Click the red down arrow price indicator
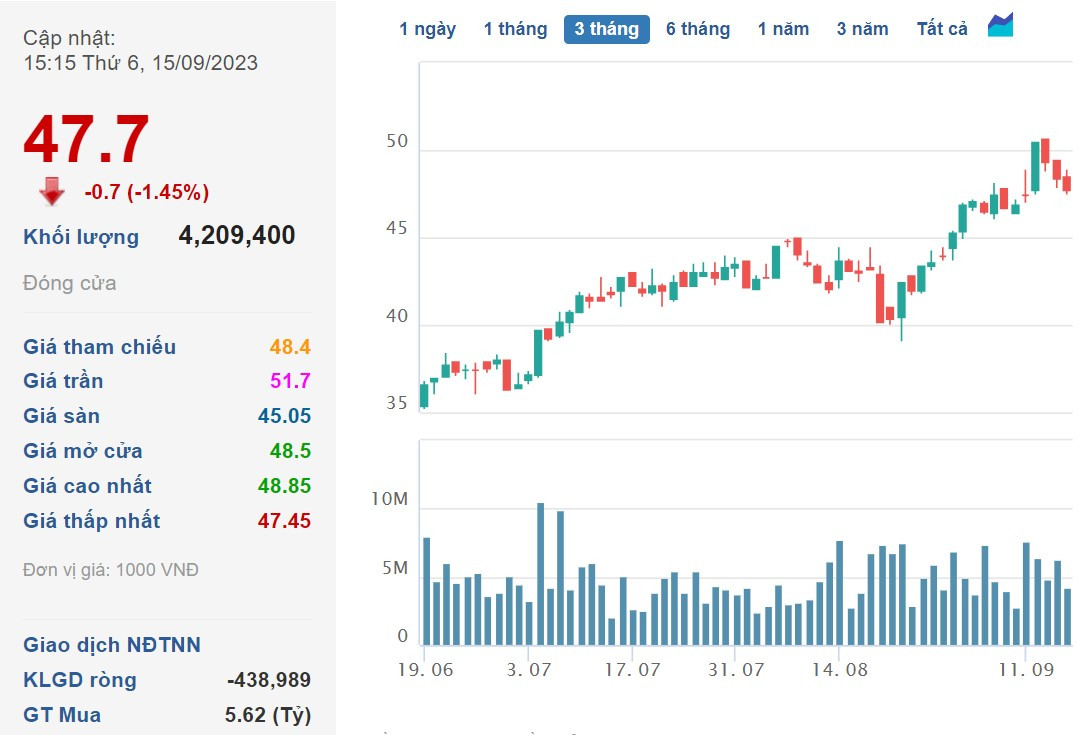 click(52, 191)
